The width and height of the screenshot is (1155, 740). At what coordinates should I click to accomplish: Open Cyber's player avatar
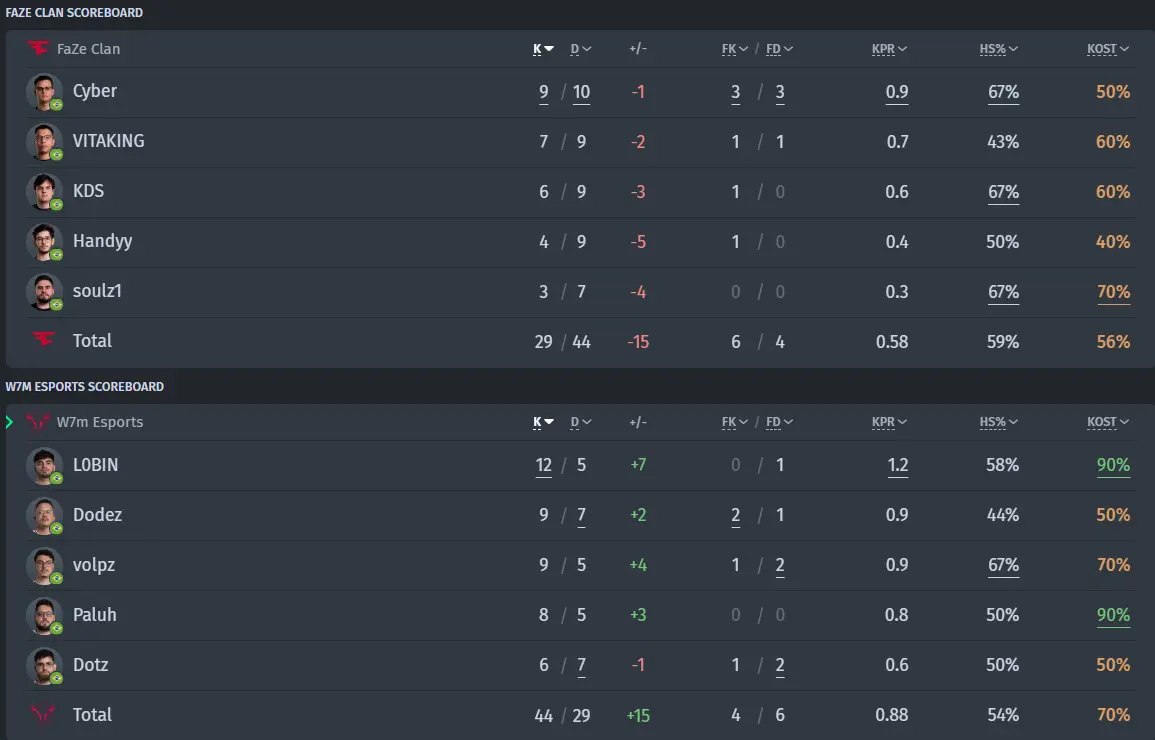(x=44, y=92)
